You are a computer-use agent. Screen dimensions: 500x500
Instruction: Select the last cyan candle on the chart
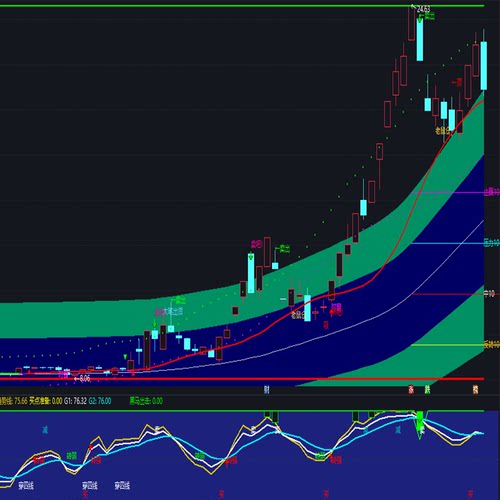coord(483,66)
